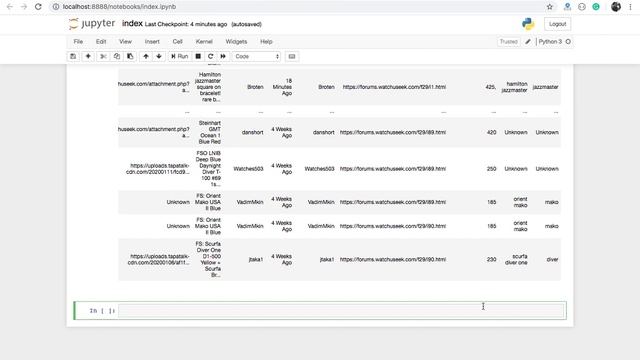
Task: Click the browser address bar URL
Action: click(x=120, y=7)
